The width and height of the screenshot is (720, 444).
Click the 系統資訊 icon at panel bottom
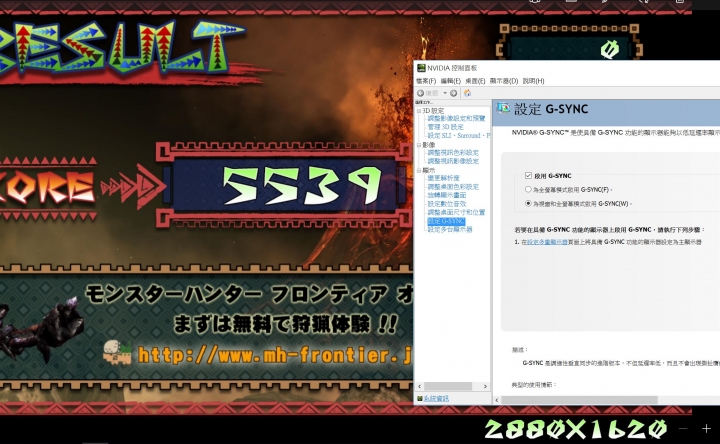point(420,399)
